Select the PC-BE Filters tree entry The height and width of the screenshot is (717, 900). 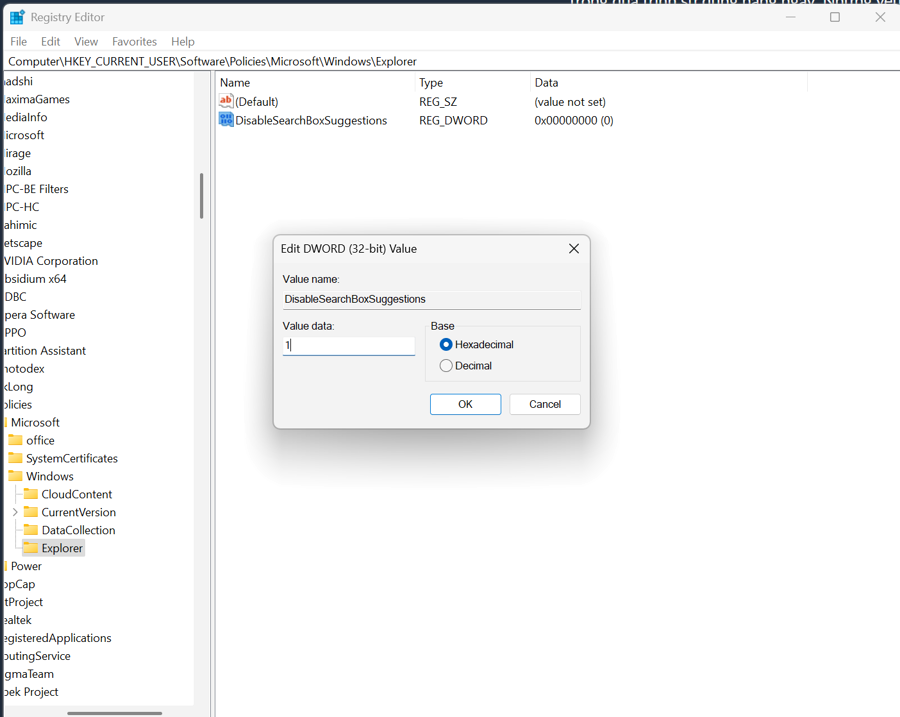37,189
